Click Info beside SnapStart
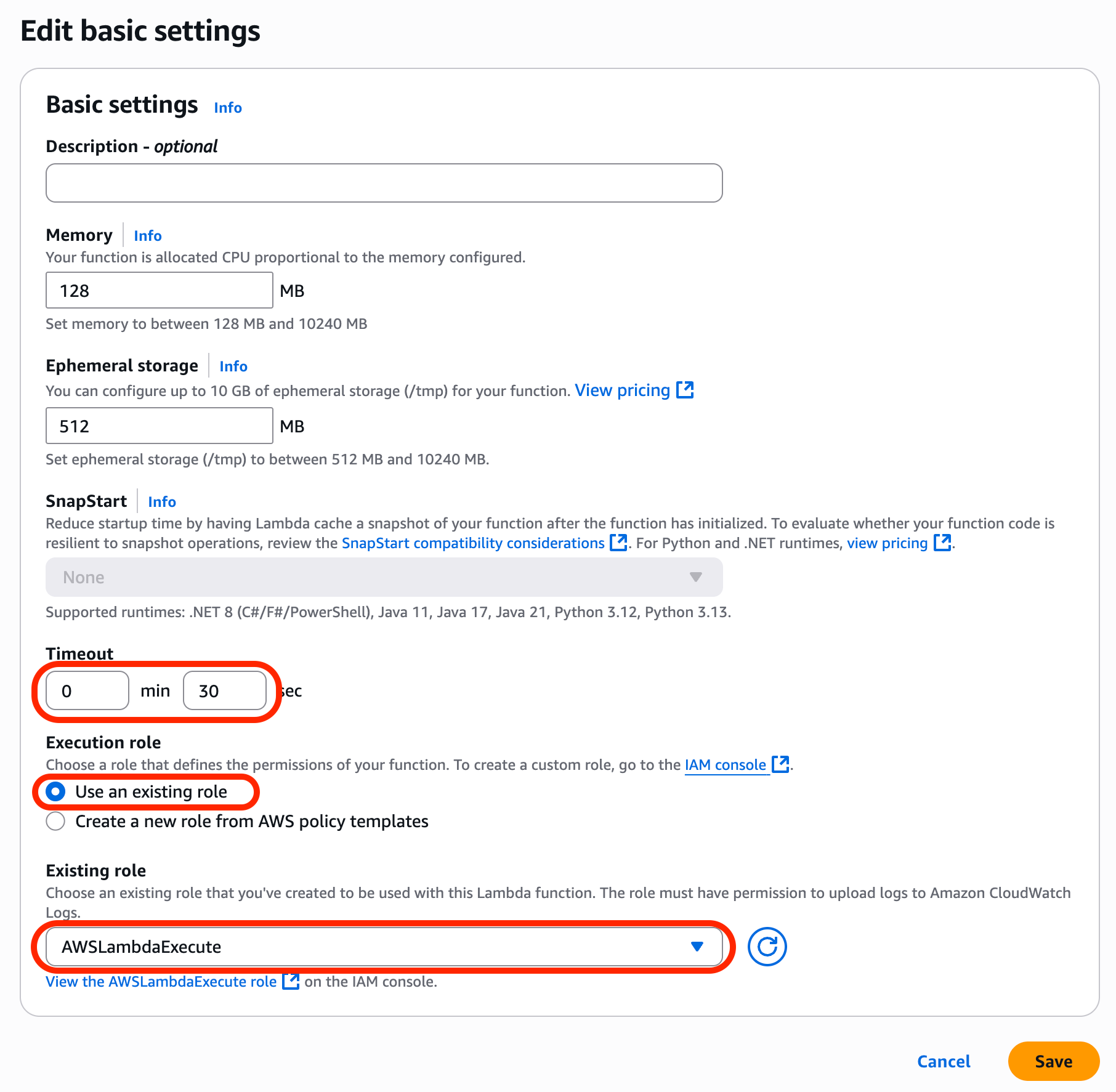The image size is (1116, 1092). 161,501
